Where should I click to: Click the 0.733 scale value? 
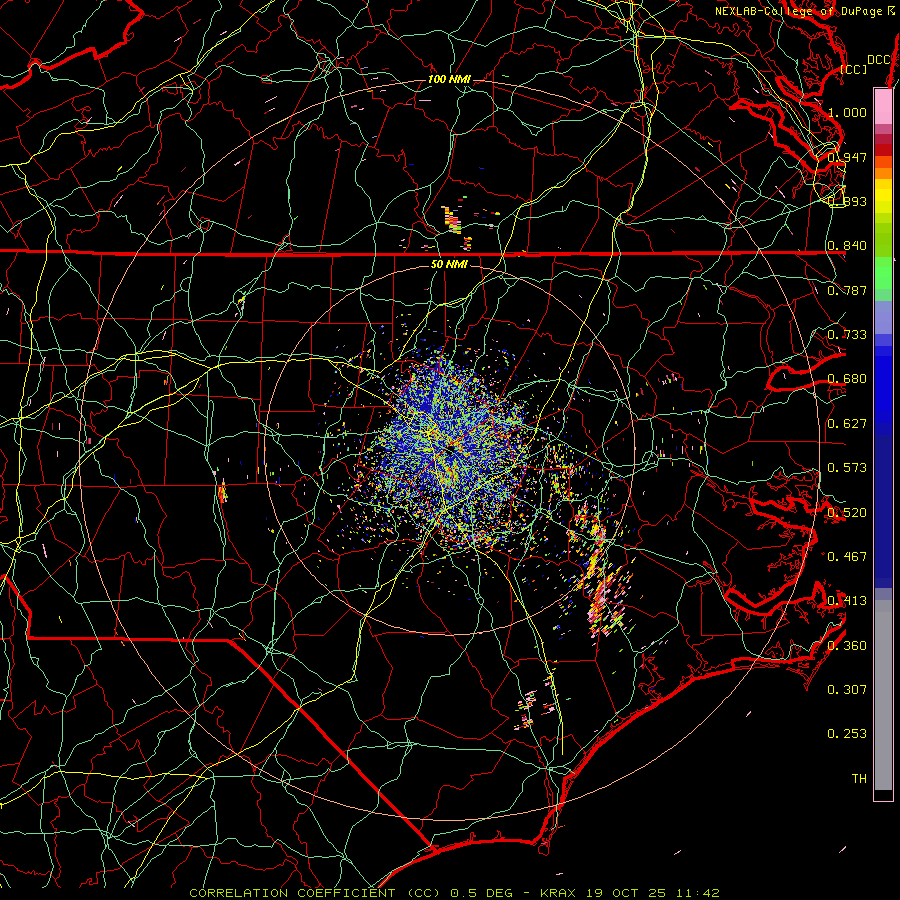[x=847, y=335]
